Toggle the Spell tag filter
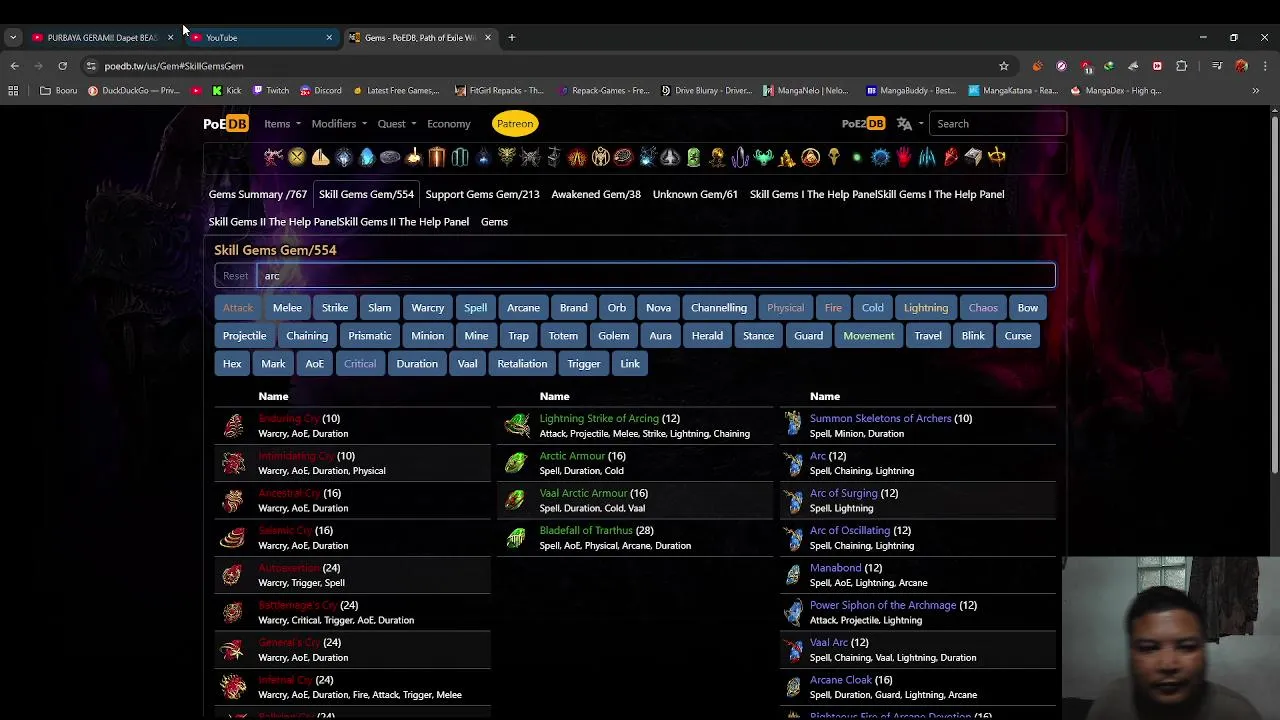Image resolution: width=1280 pixels, height=720 pixels. [475, 308]
